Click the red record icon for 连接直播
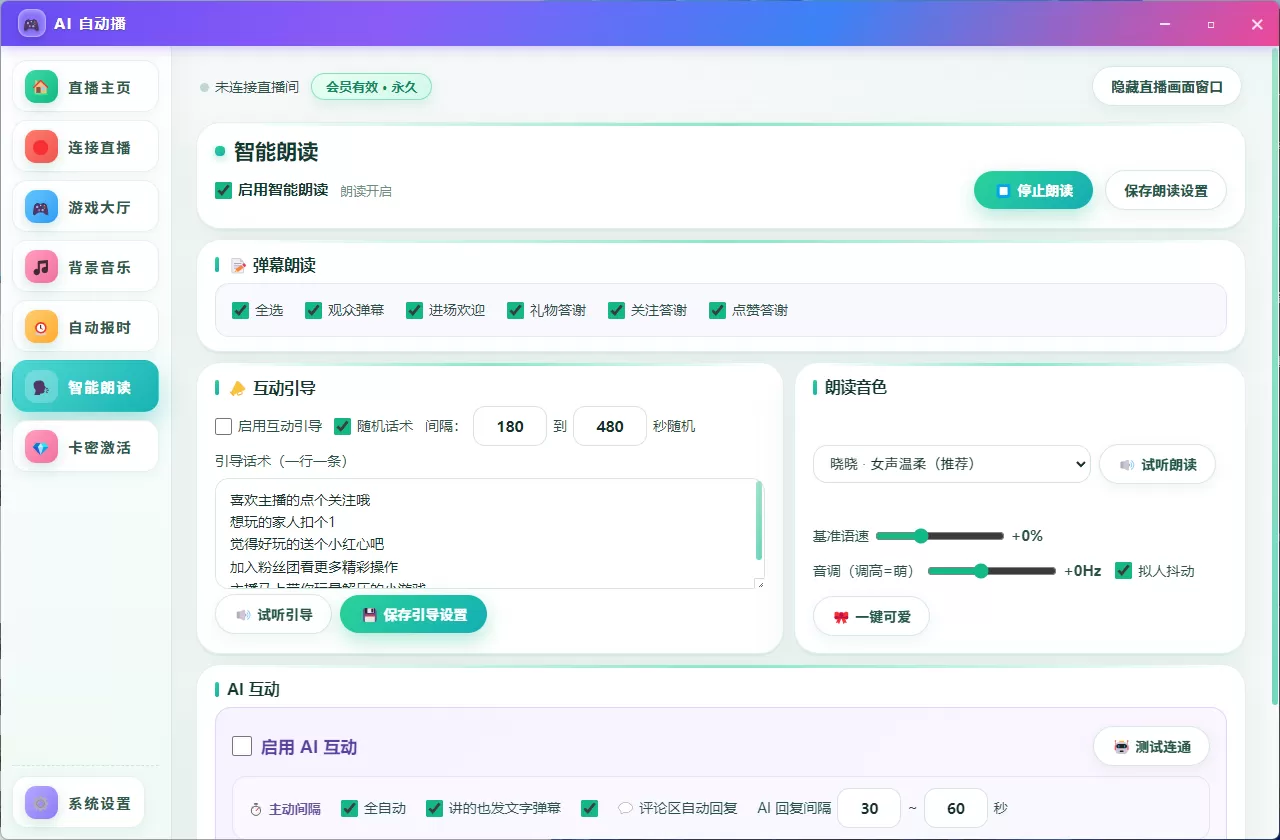This screenshot has height=840, width=1280. coord(41,147)
